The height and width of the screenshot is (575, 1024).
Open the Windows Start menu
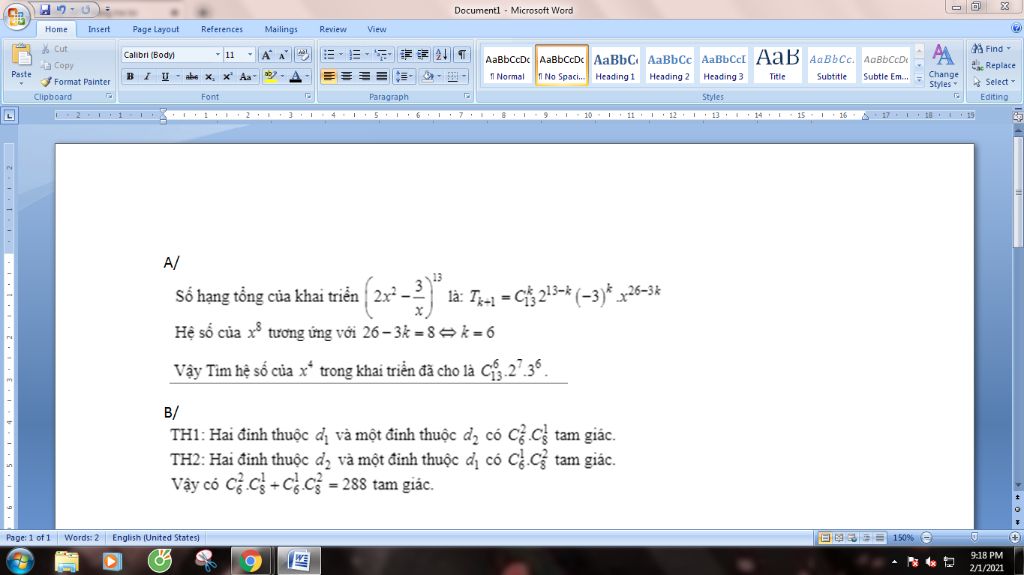point(20,561)
